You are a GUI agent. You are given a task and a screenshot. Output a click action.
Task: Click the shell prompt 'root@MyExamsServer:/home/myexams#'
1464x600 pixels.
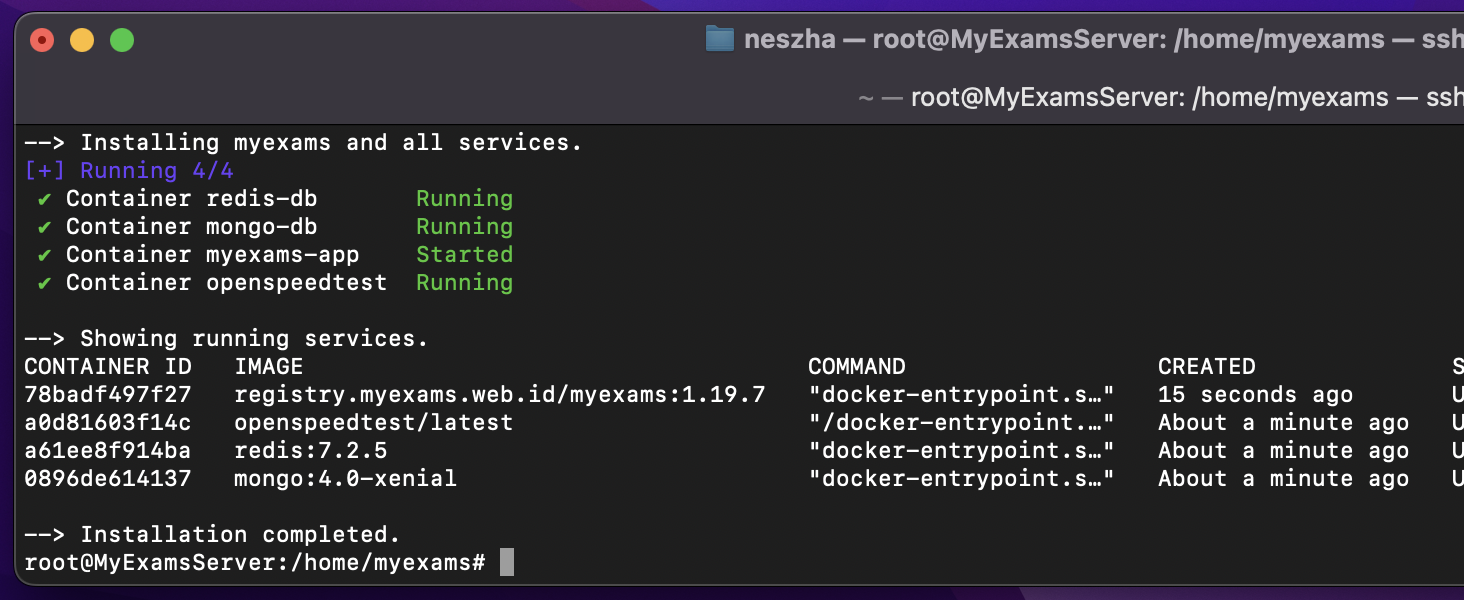pos(255,563)
